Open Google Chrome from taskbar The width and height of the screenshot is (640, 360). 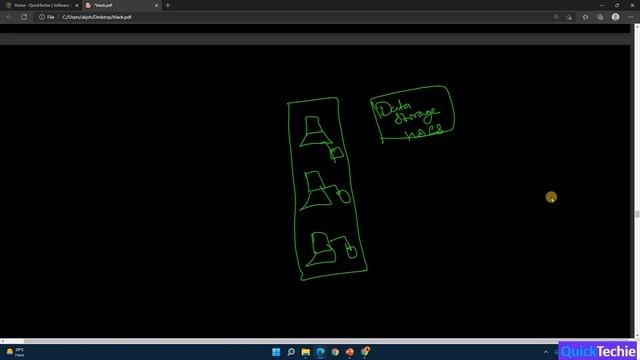335,352
